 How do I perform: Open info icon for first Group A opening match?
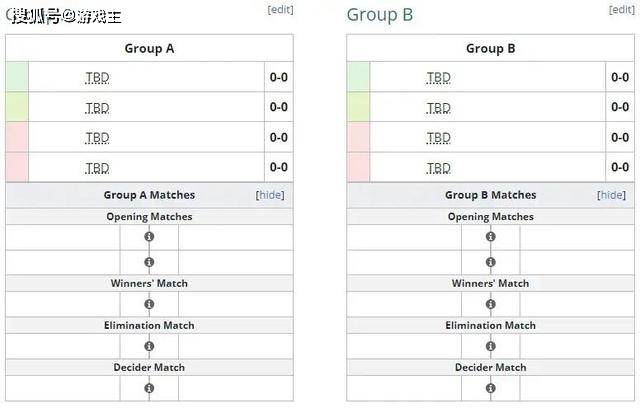tap(149, 237)
